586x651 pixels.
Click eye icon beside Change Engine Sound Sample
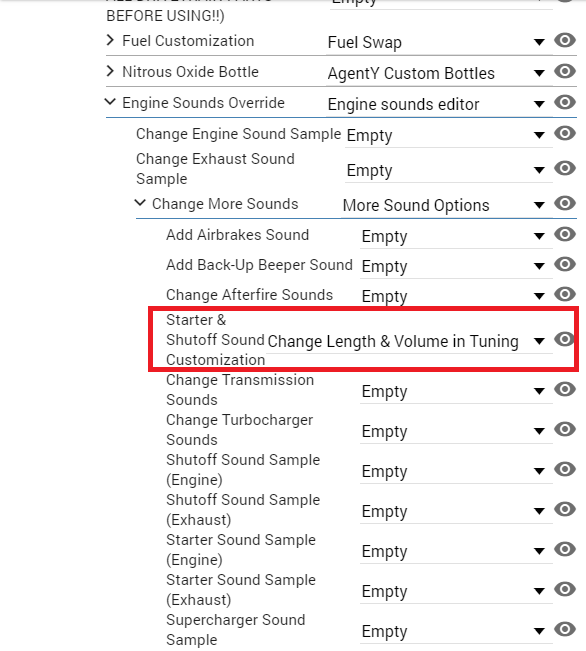[x=565, y=133]
